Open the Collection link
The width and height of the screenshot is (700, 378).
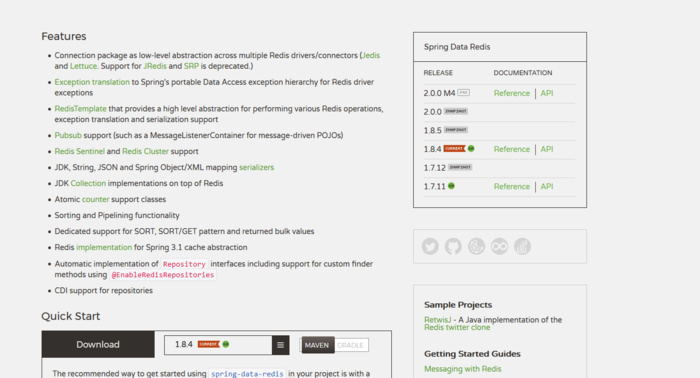[88, 183]
